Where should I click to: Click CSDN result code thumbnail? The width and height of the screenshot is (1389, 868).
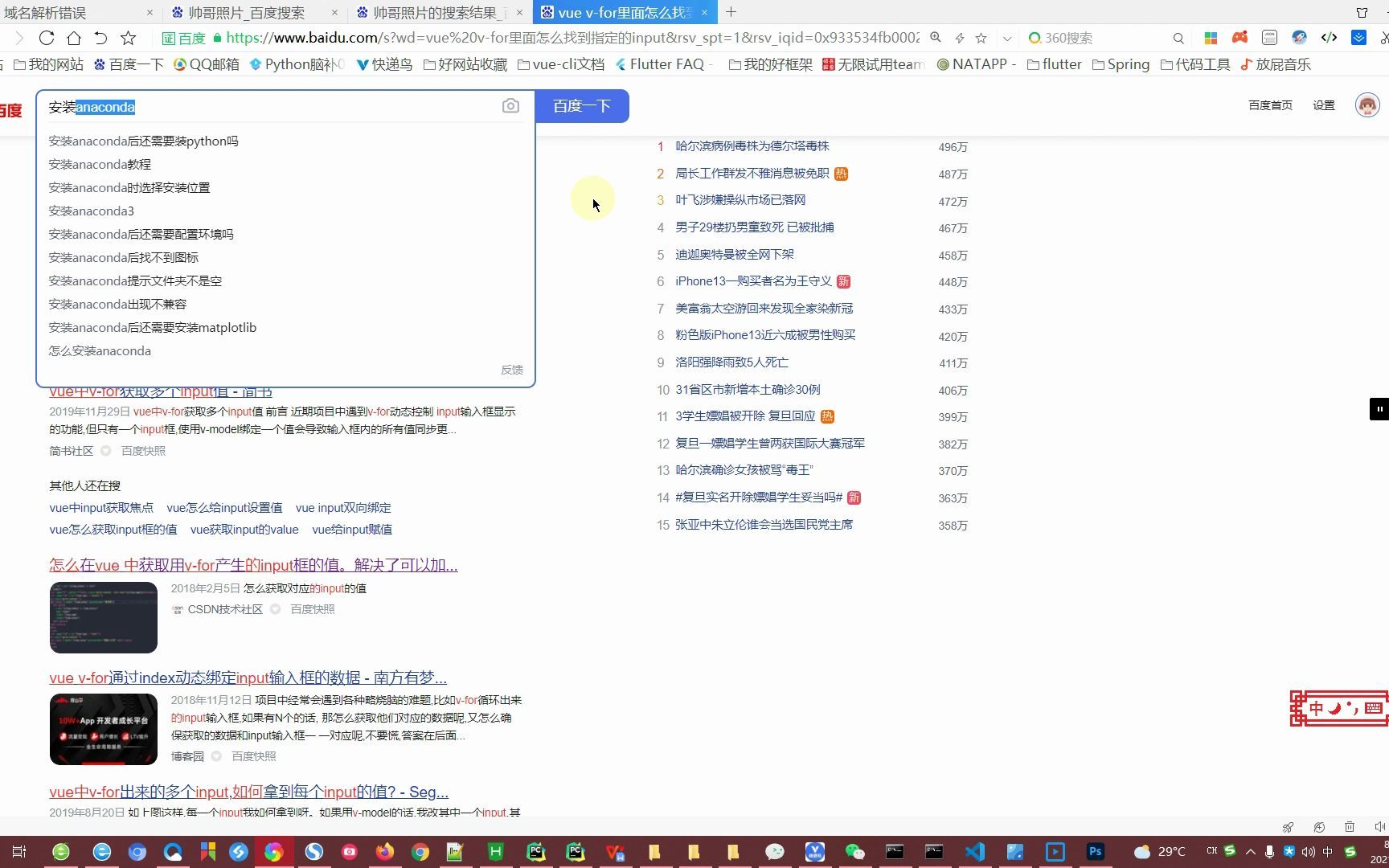pyautogui.click(x=104, y=617)
